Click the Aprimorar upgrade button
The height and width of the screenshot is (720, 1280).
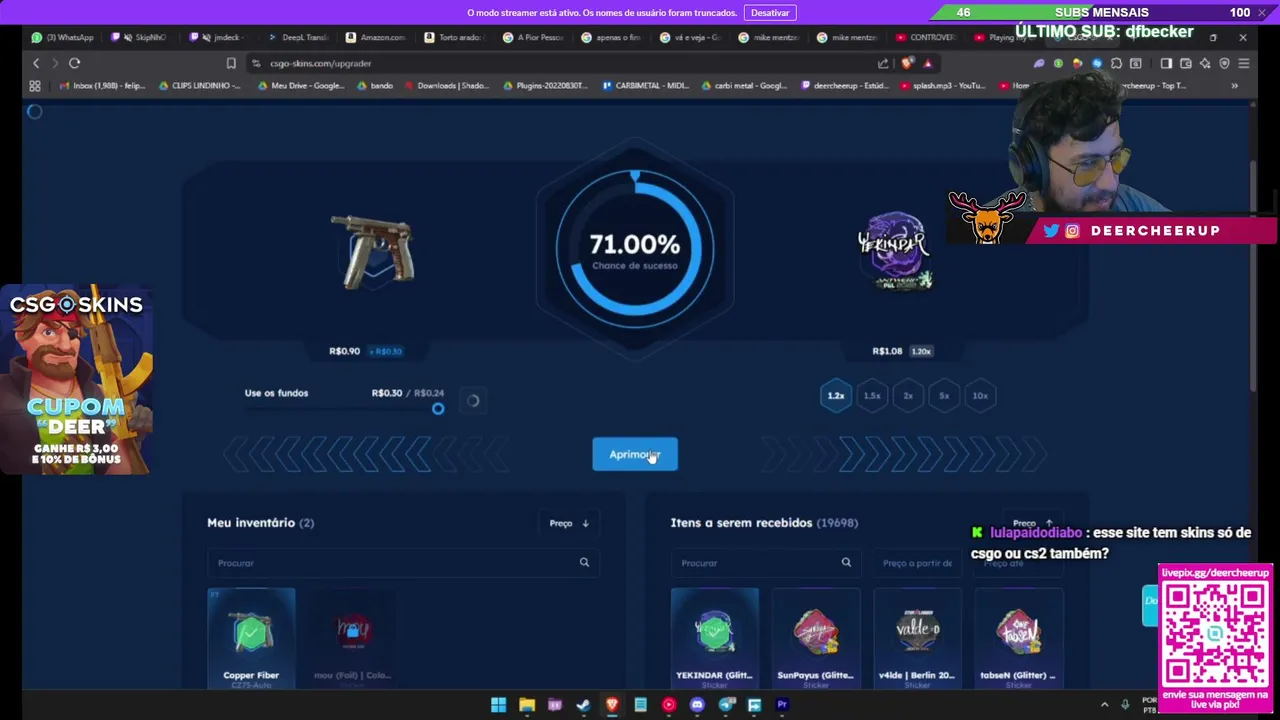635,454
